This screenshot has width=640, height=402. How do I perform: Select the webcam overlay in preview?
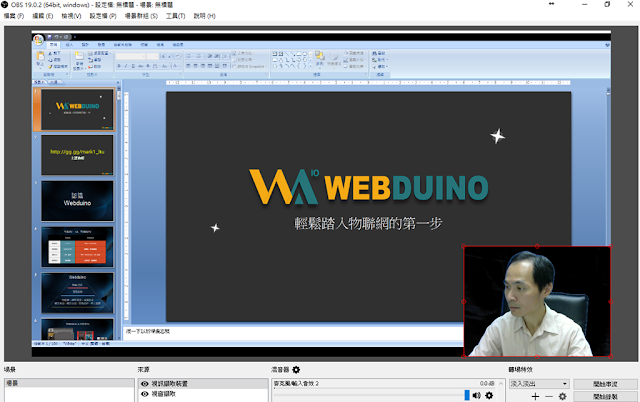pos(537,301)
